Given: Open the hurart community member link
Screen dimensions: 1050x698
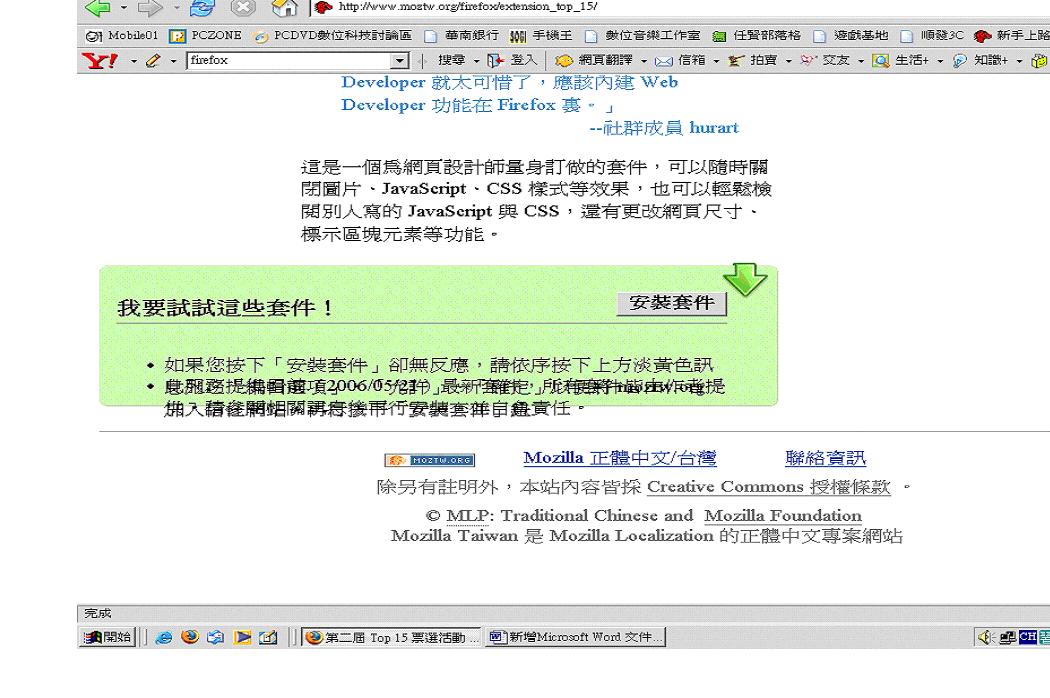Looking at the screenshot, I should pyautogui.click(x=714, y=127).
